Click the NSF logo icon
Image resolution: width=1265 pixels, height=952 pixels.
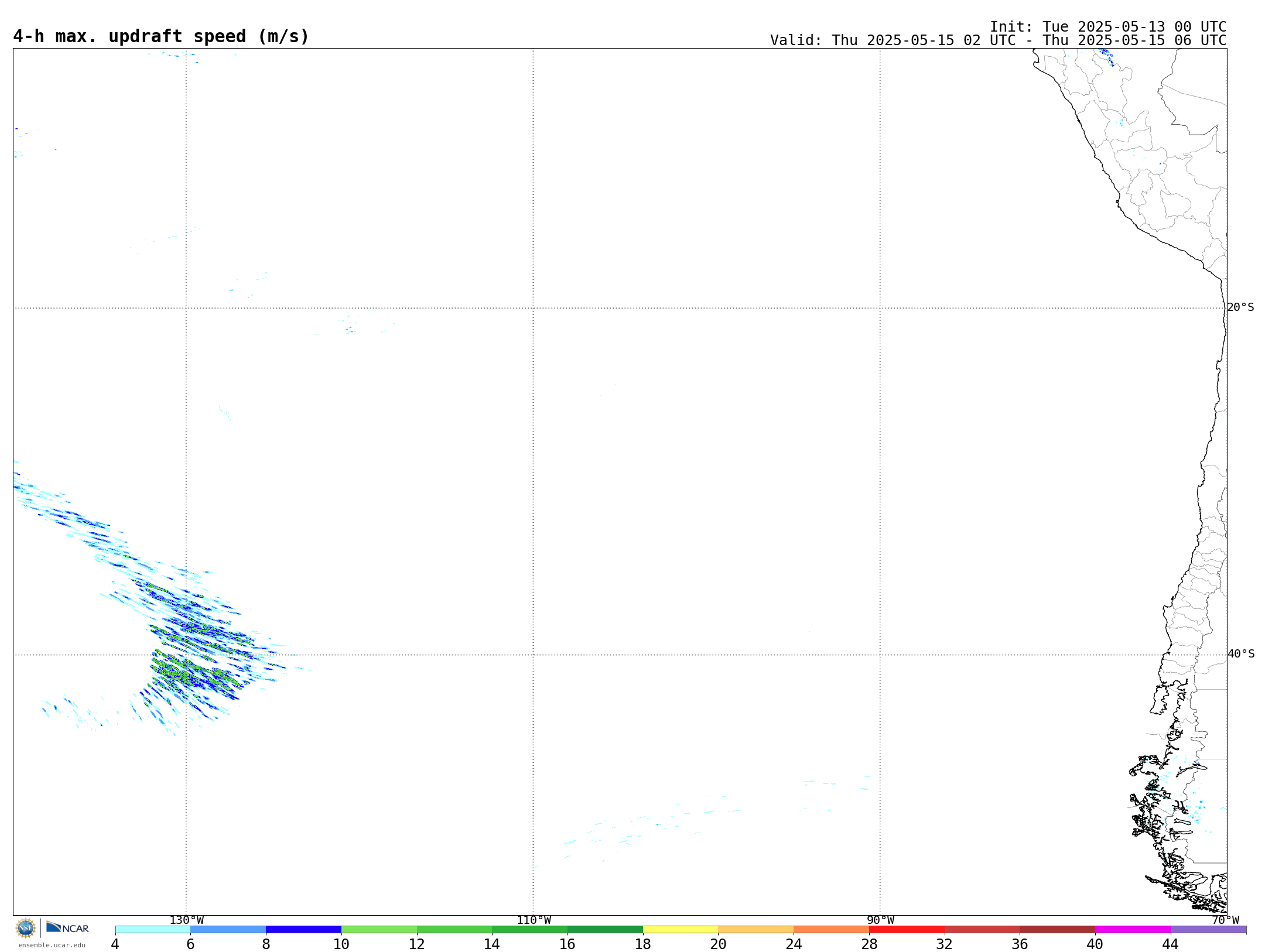pyautogui.click(x=26, y=928)
